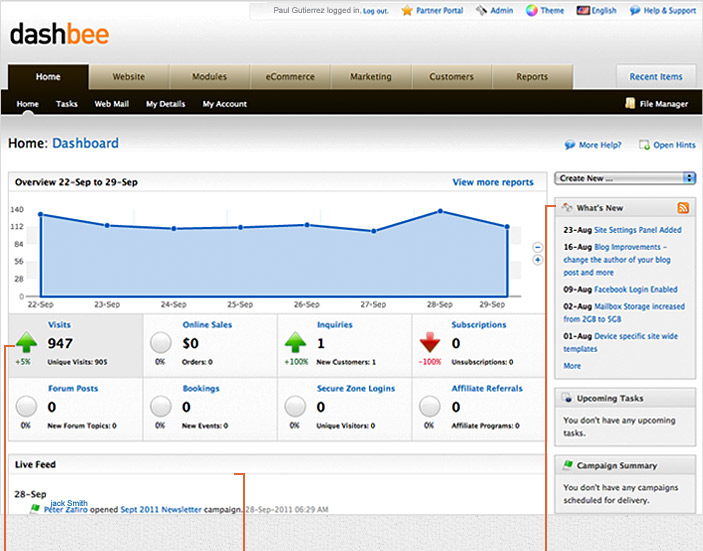Select the Website main tab
This screenshot has height=551, width=703.
click(x=129, y=77)
